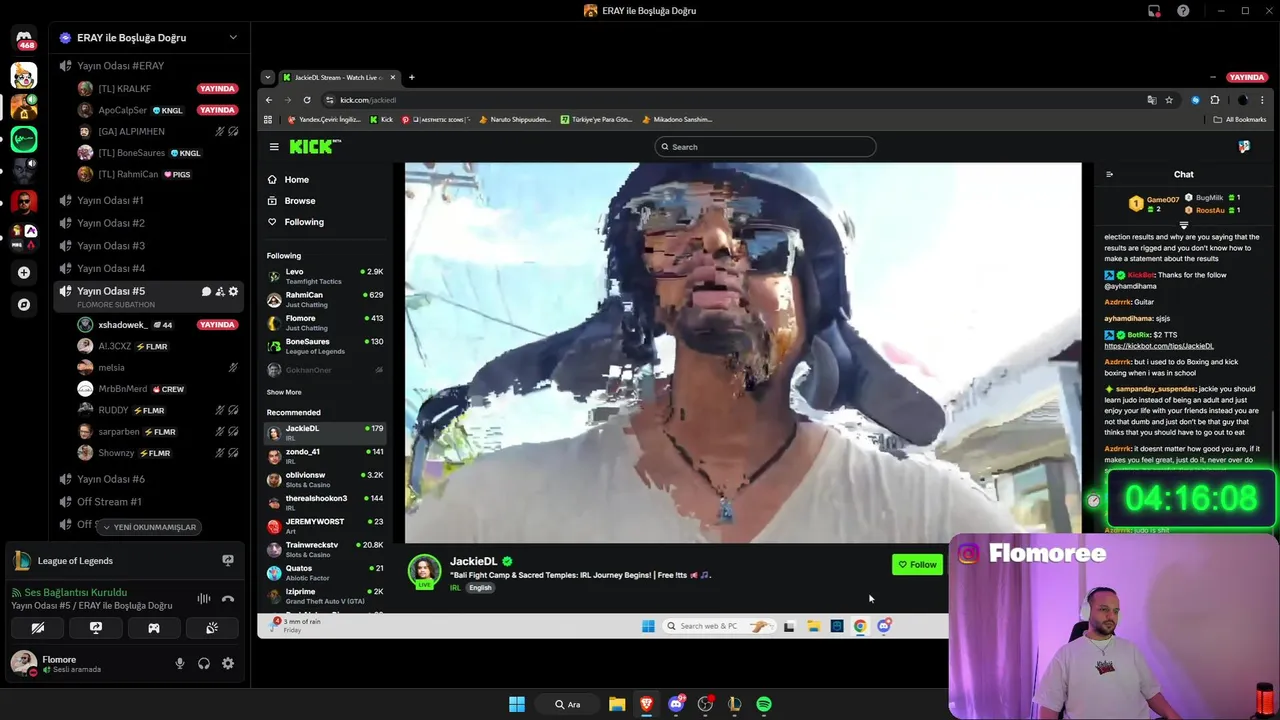
Task: Open Chrome three-dot menu
Action: [1262, 100]
